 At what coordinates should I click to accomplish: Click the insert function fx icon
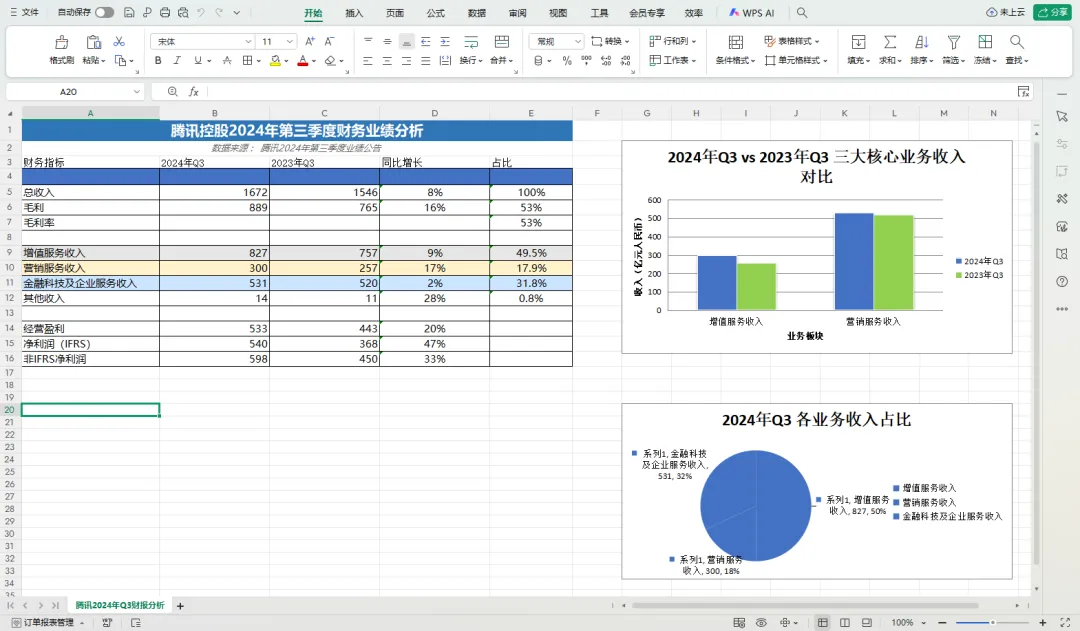coord(194,91)
